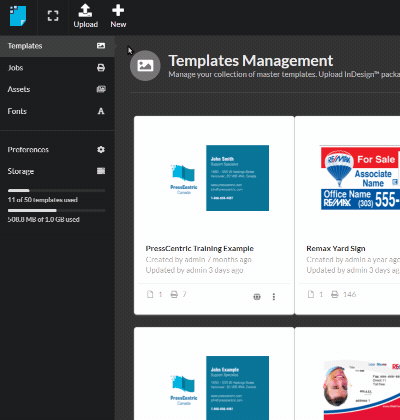Click the Storage drive icon
The height and width of the screenshot is (420, 400).
pos(101,171)
